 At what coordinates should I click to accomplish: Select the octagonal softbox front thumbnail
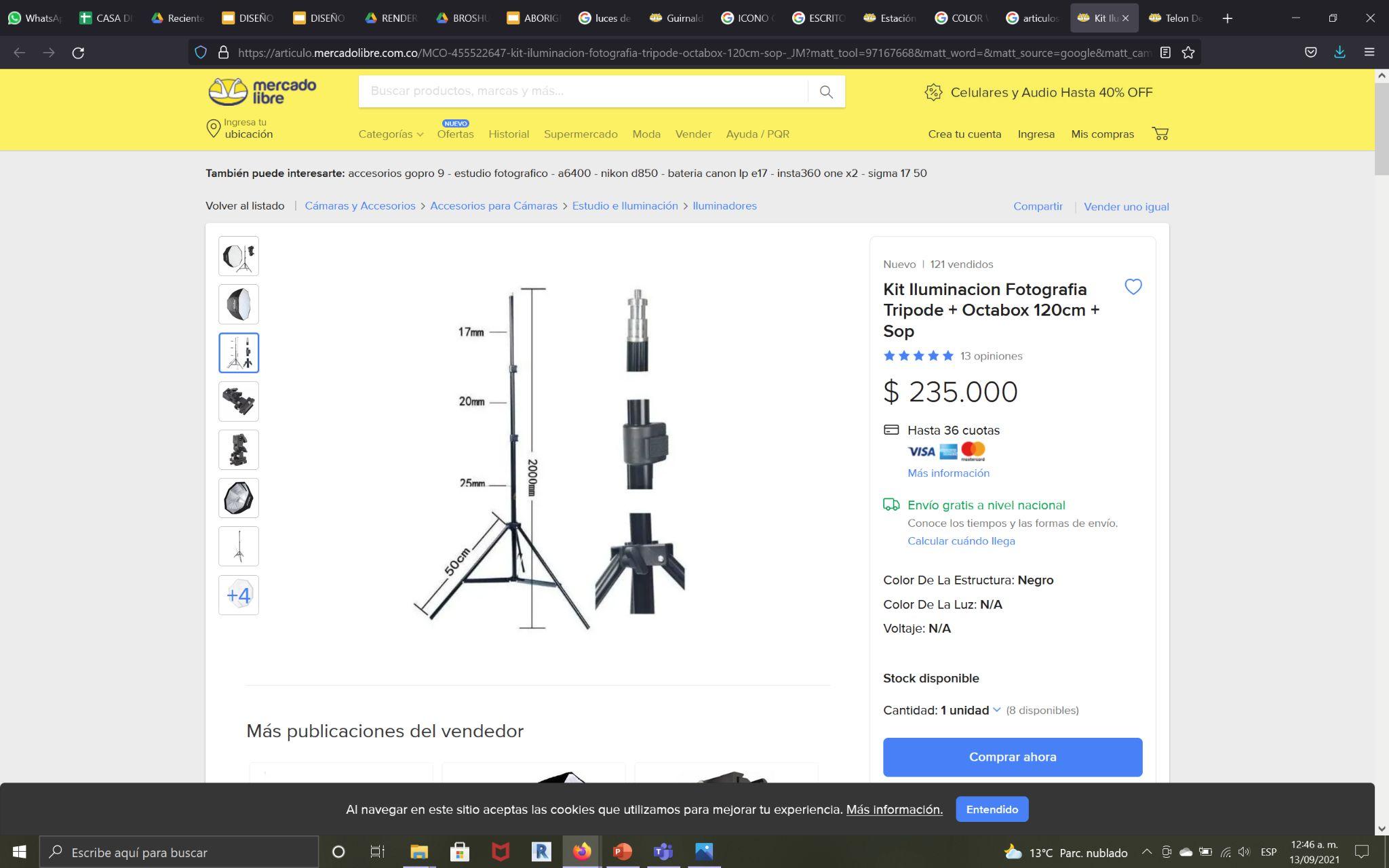tap(239, 498)
